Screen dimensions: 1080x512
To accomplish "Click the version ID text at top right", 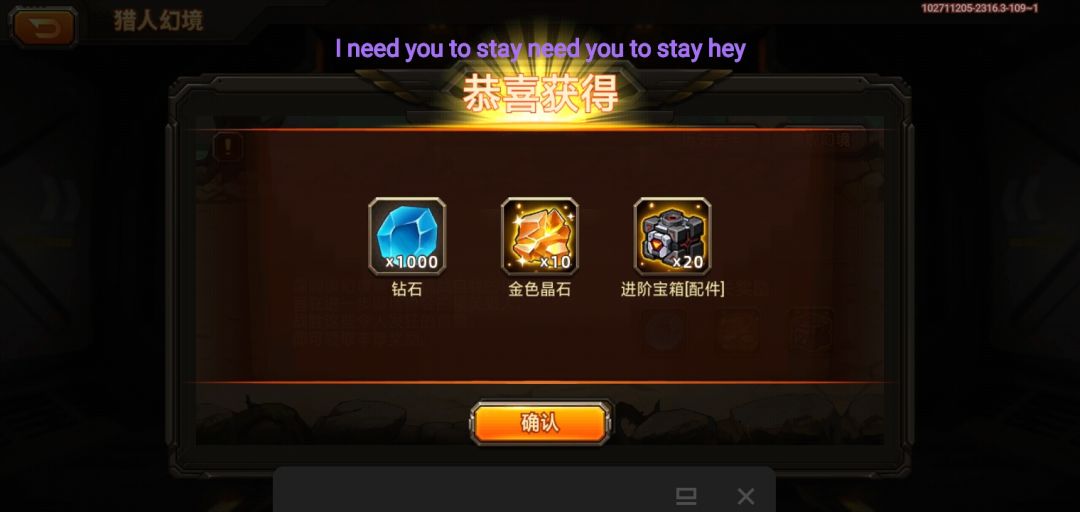I will tap(979, 8).
